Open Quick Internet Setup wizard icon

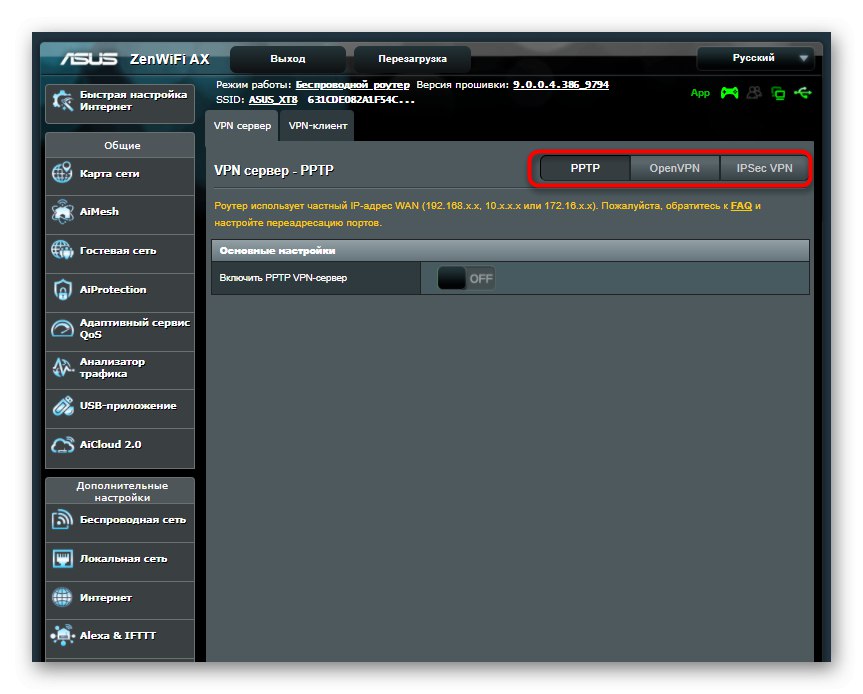point(62,101)
